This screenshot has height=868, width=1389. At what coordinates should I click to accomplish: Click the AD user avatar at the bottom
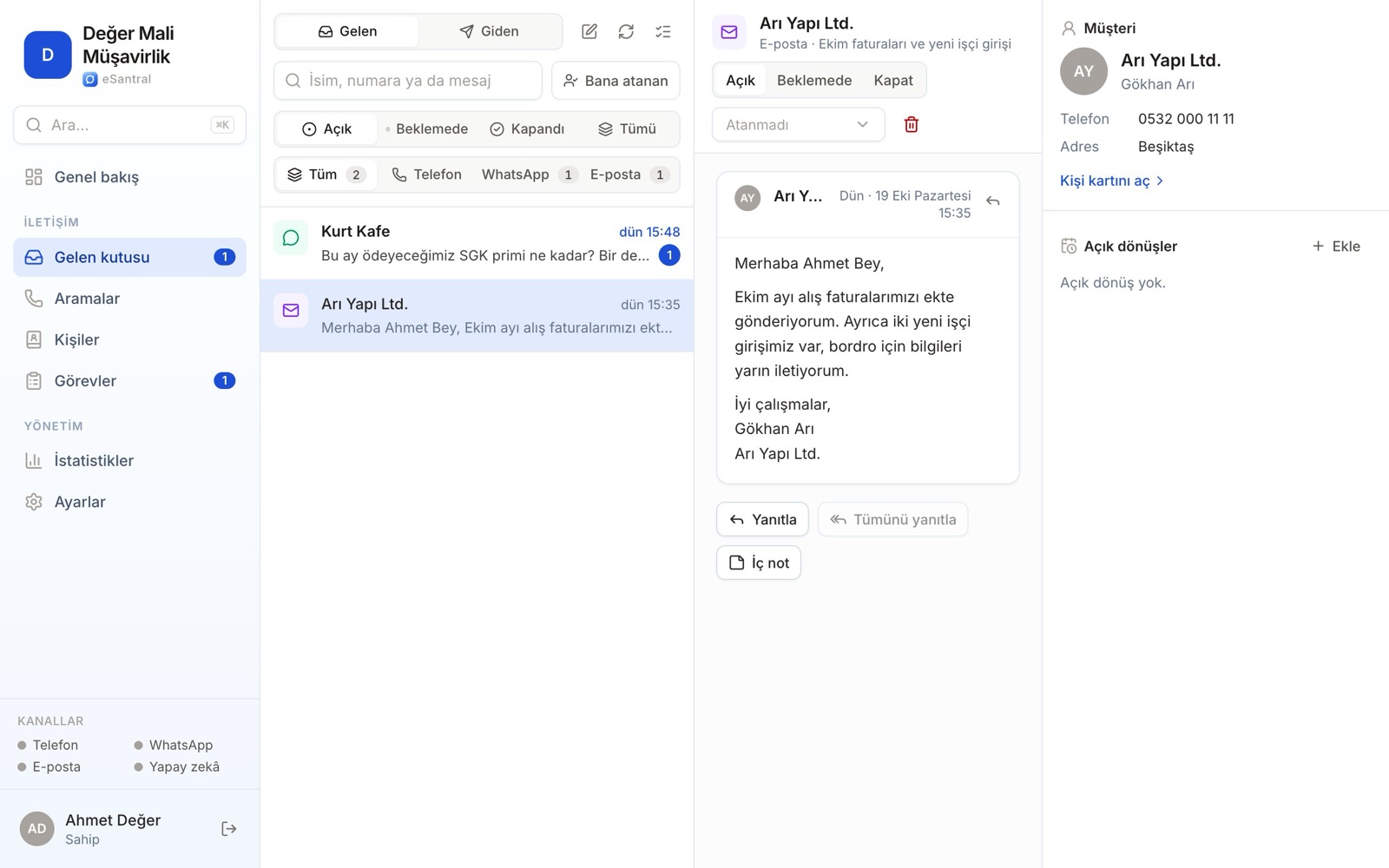[x=36, y=829]
